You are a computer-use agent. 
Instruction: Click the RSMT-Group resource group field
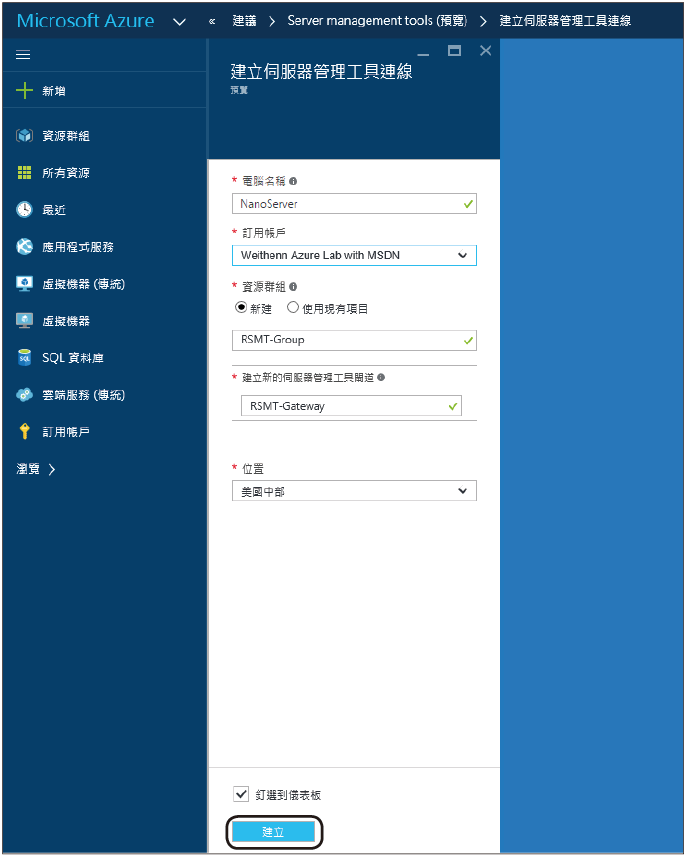point(354,340)
